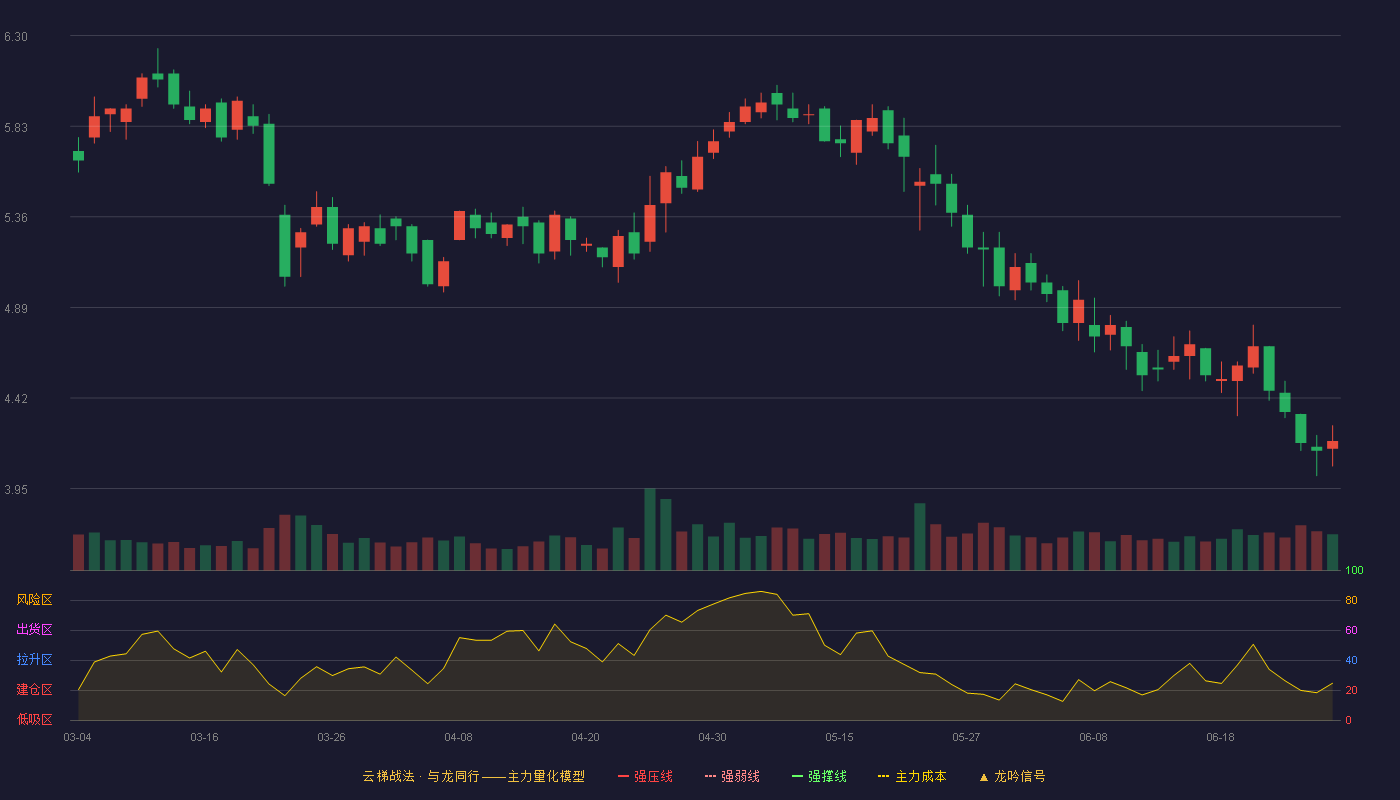
Task: Select the 低吸区 zone label
Action: click(35, 719)
